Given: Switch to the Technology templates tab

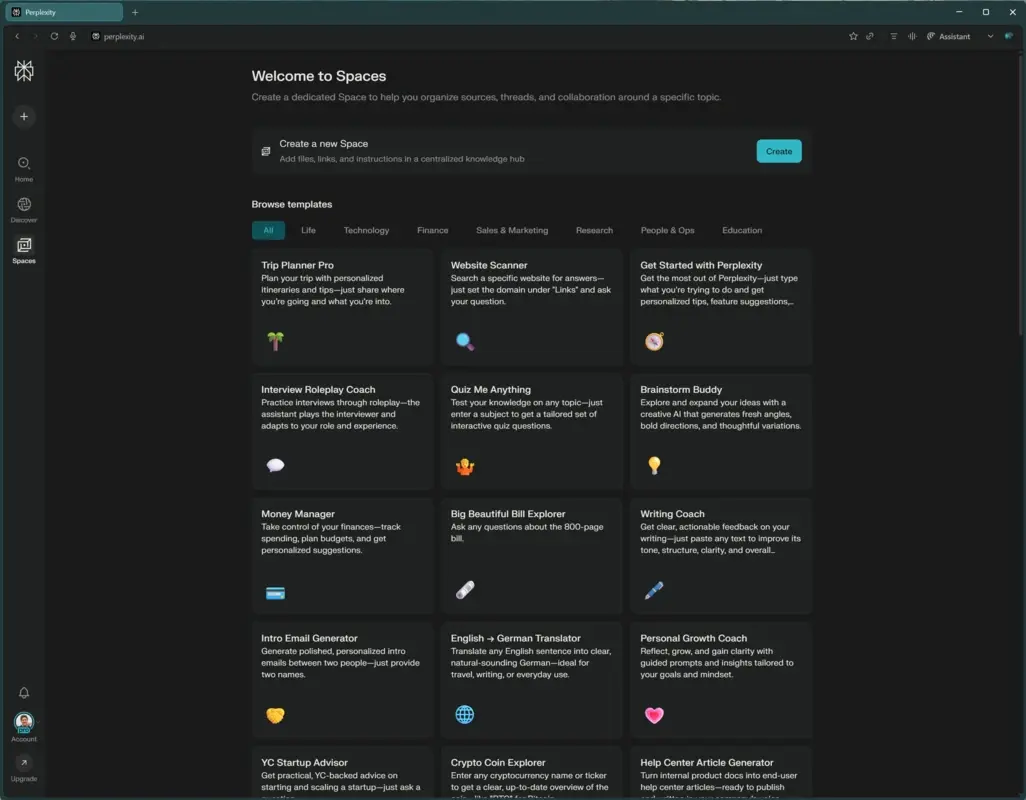Looking at the screenshot, I should [367, 230].
